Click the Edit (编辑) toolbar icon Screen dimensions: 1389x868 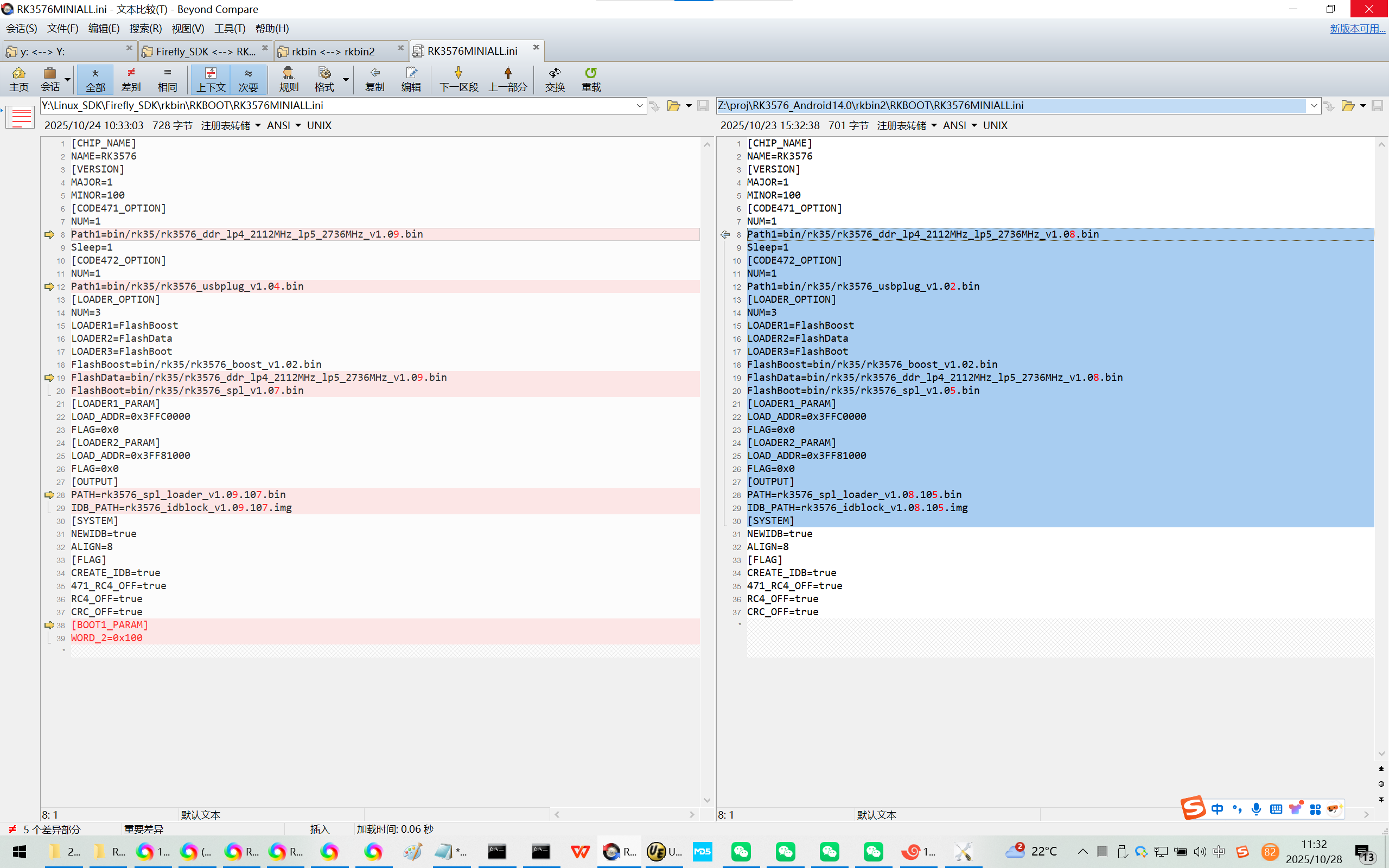point(411,79)
